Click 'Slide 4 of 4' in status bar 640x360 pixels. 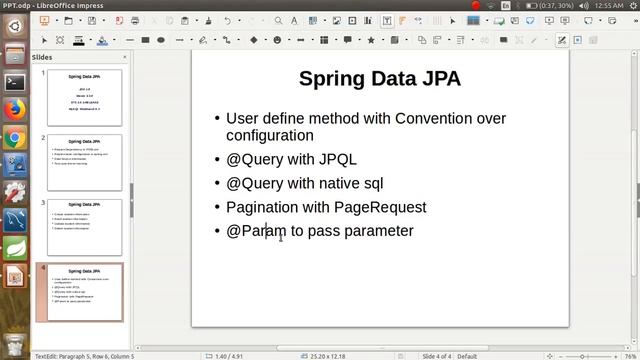tap(437, 356)
